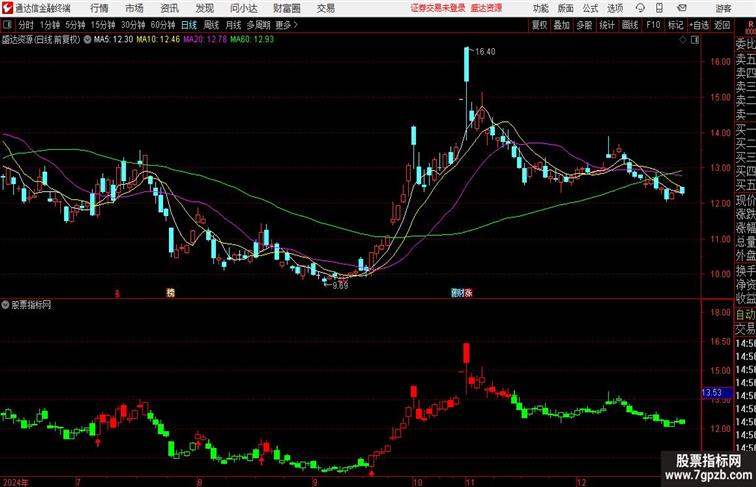Click the 复权 toolbar button
Image resolution: width=756 pixels, height=487 pixels.
point(540,25)
